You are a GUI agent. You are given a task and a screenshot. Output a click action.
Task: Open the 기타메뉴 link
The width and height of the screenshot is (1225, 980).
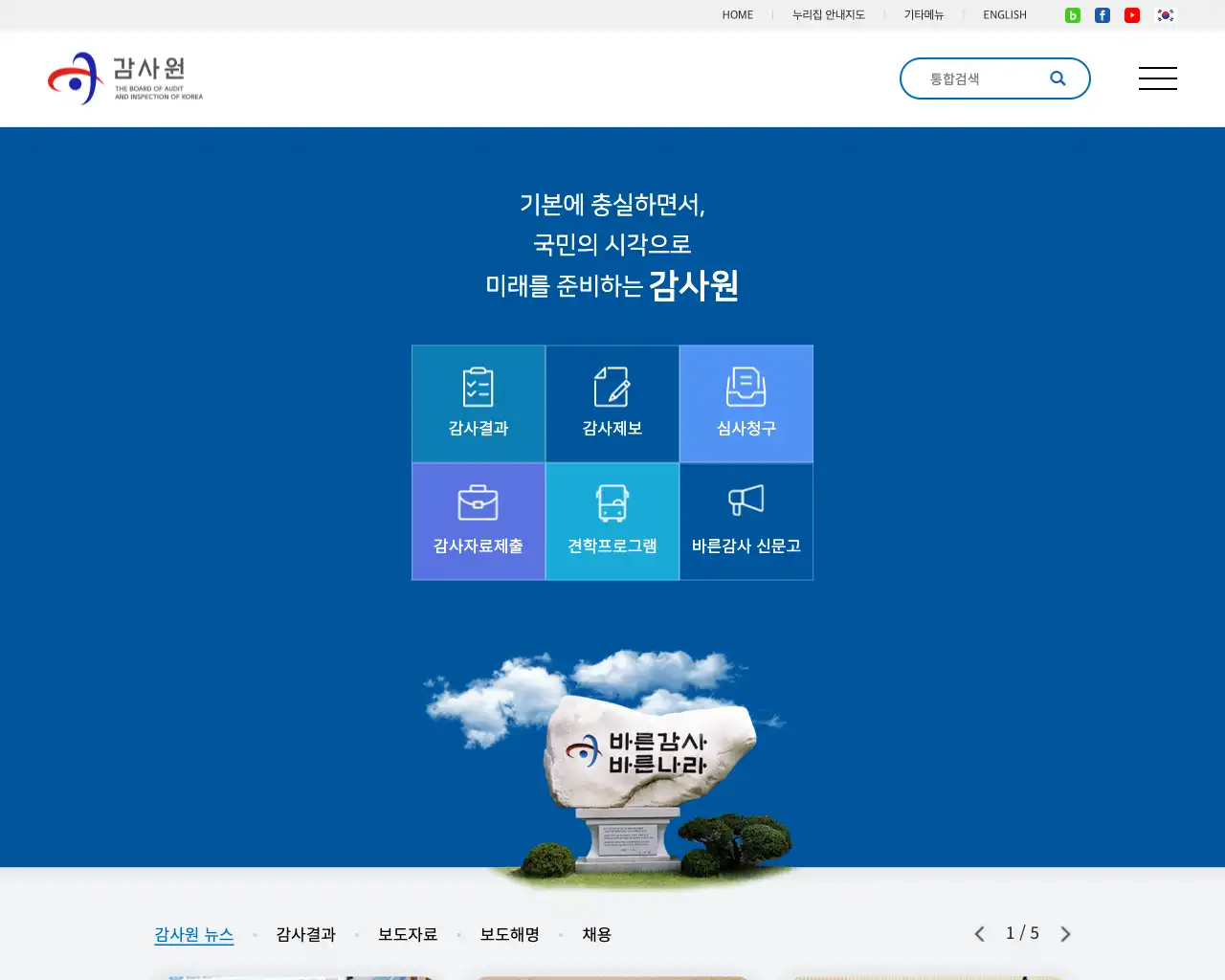tap(924, 15)
